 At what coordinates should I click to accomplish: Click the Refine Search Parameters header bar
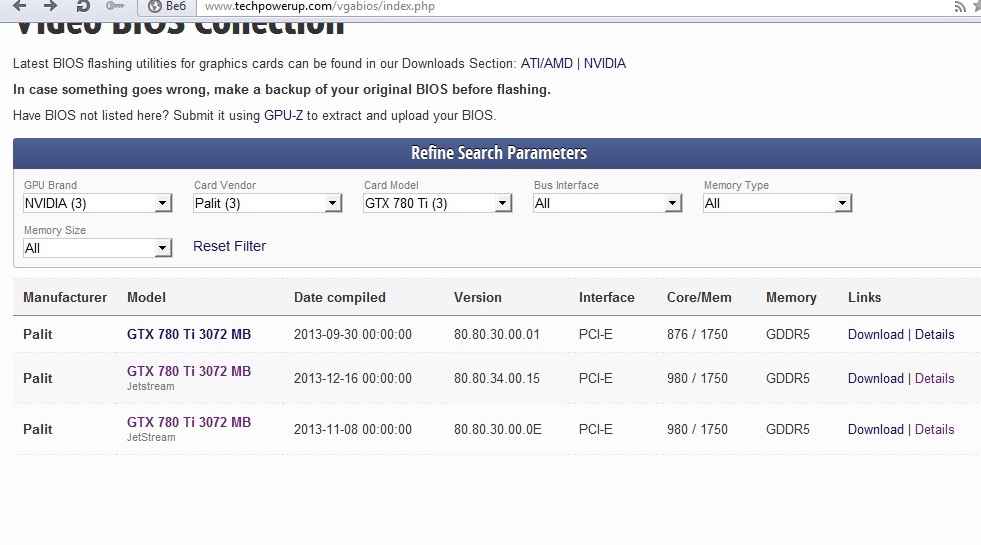(499, 153)
